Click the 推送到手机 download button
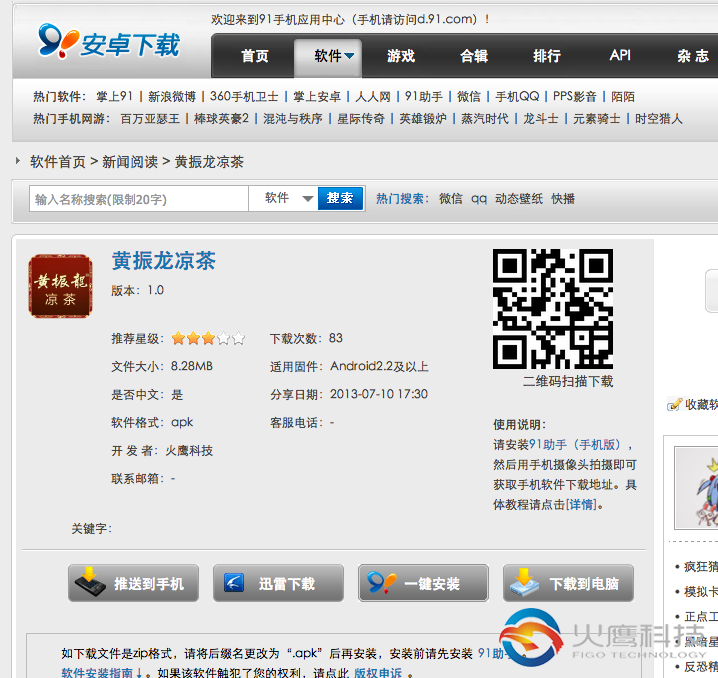The height and width of the screenshot is (678, 718). [x=133, y=583]
